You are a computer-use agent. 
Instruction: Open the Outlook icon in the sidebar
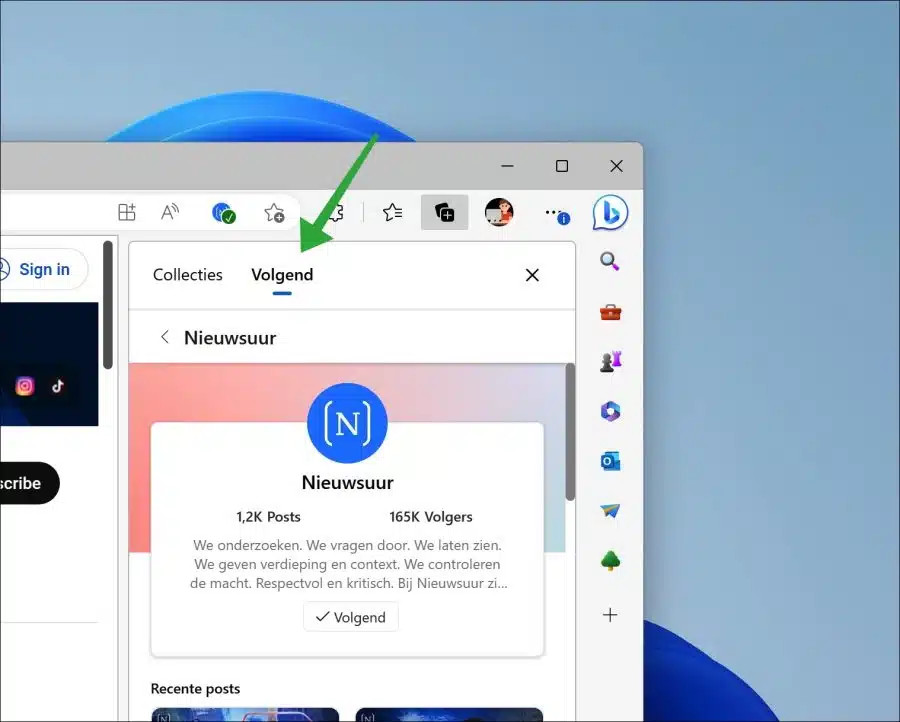[610, 461]
